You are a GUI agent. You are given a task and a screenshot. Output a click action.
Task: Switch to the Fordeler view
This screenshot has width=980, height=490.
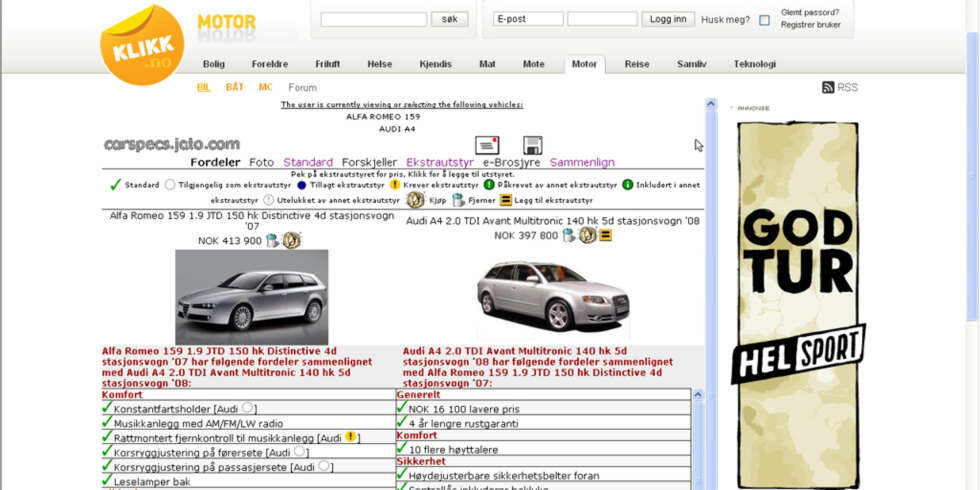(x=215, y=162)
